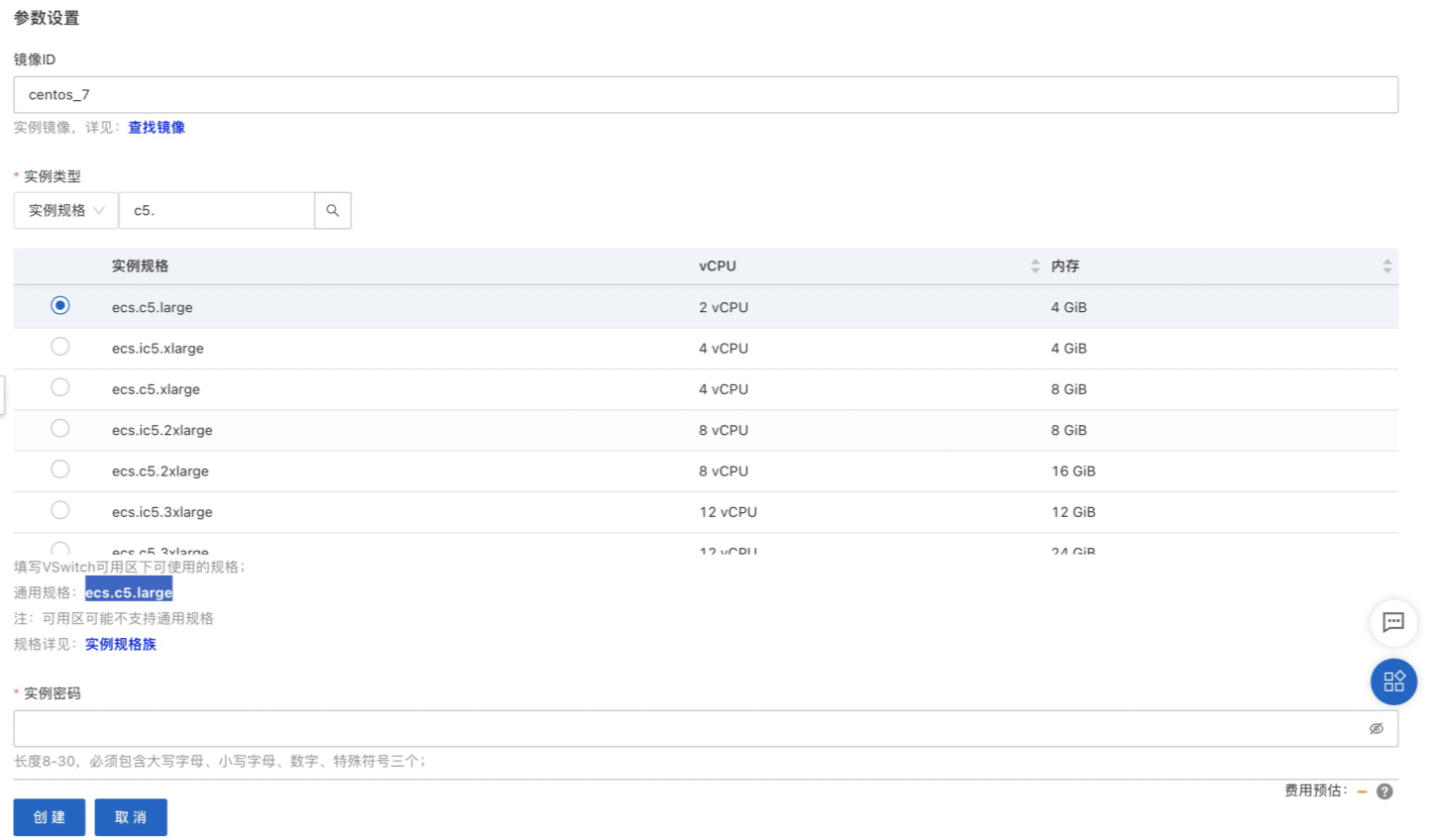Click the ecs.ic5.3xlarge row name

click(x=163, y=512)
